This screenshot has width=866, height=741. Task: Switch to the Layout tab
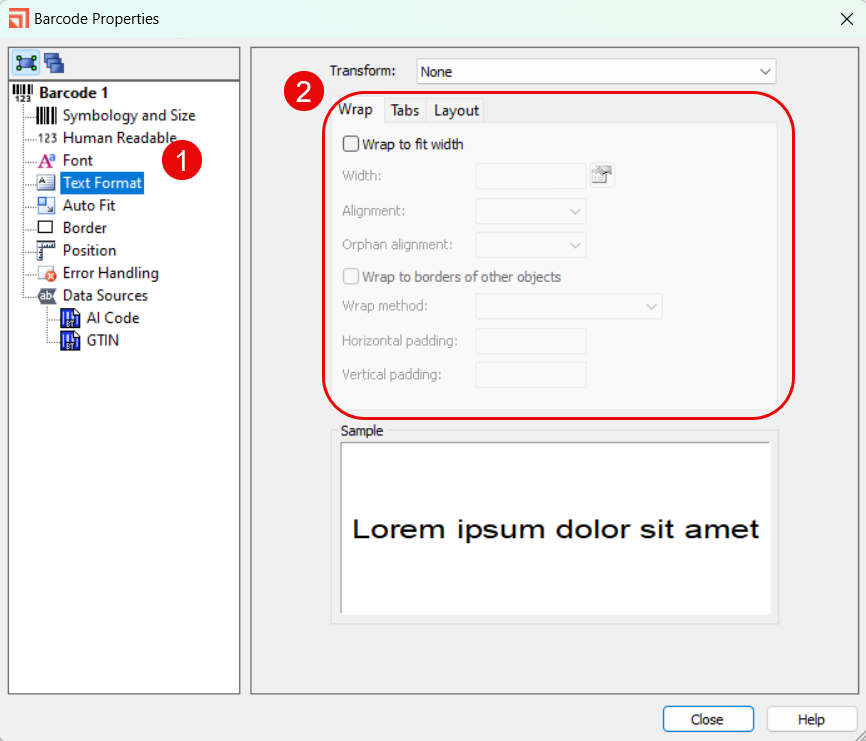pyautogui.click(x=456, y=110)
